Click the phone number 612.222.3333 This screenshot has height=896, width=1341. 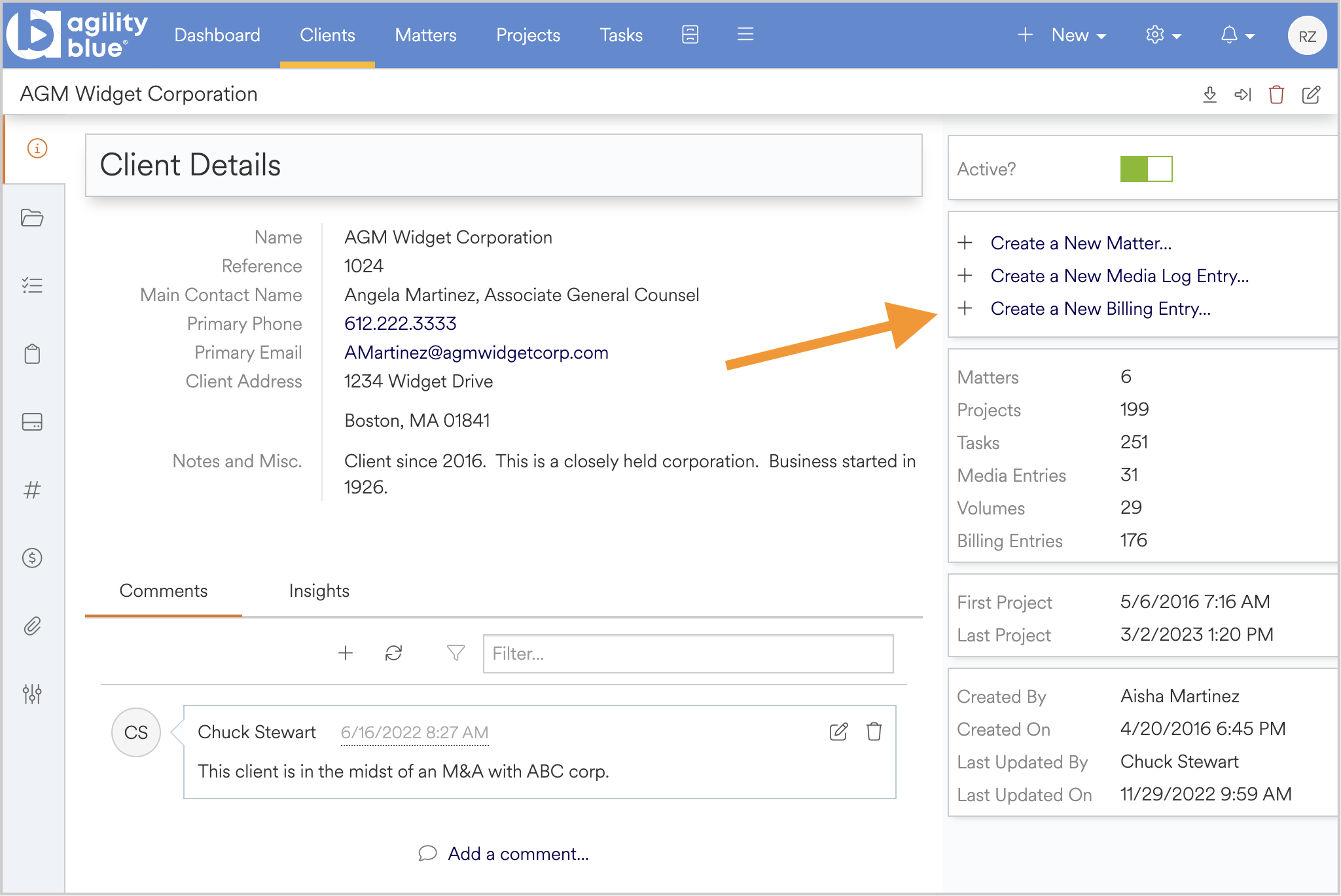coord(400,323)
